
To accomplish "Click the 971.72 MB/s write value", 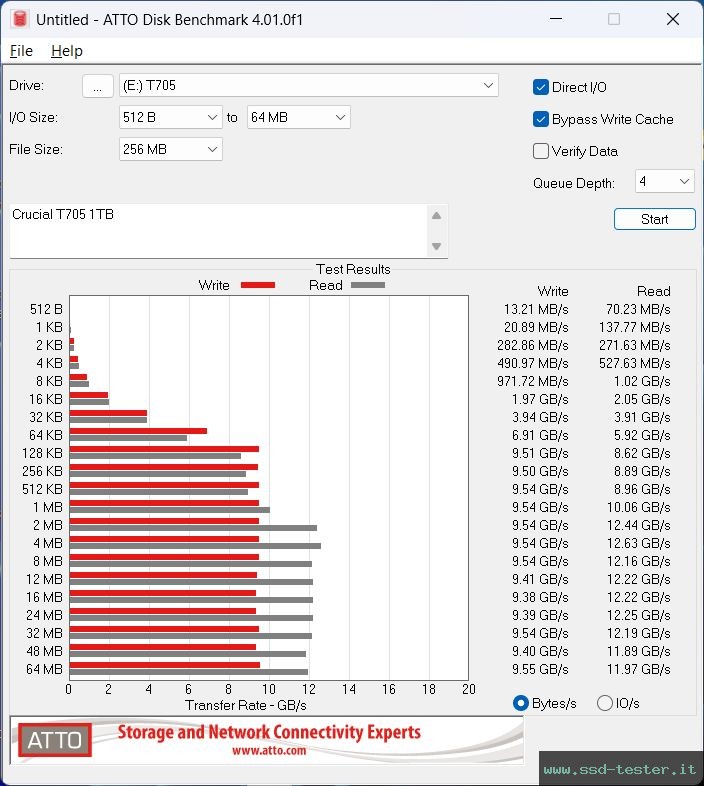I will tap(533, 381).
